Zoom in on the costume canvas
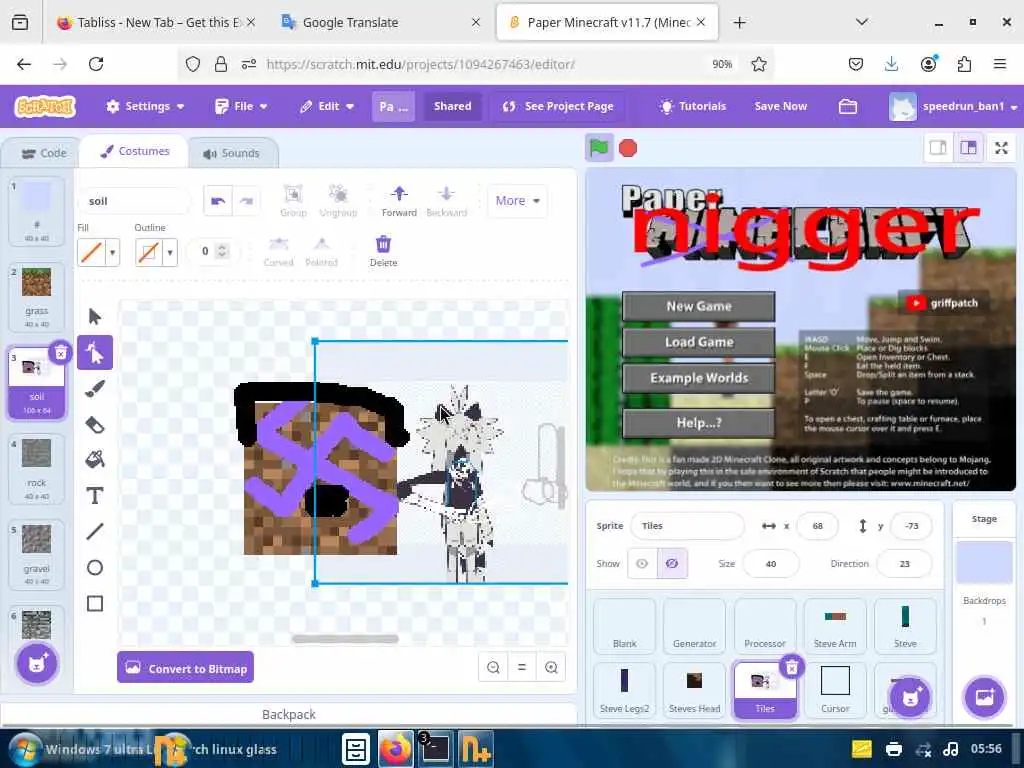The width and height of the screenshot is (1024, 768). (x=551, y=667)
